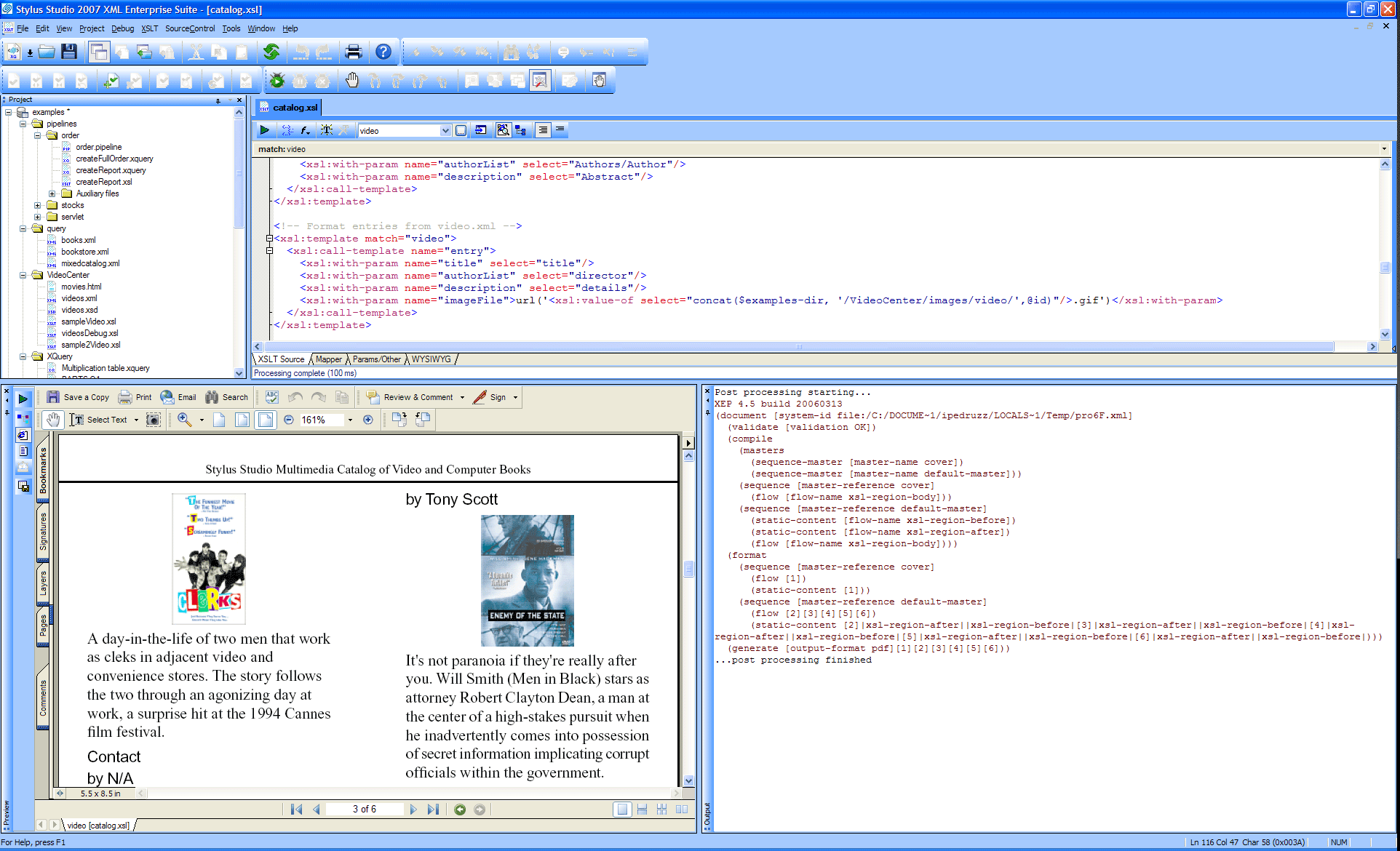Toggle the Fit Width page view button

point(266,420)
